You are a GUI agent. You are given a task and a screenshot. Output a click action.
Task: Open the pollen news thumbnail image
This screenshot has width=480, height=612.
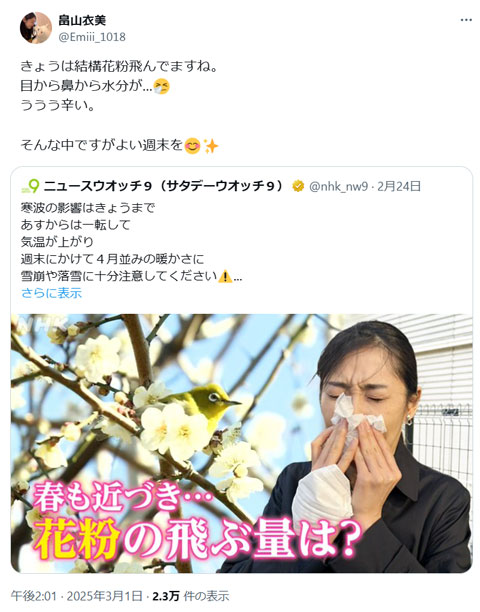241,443
